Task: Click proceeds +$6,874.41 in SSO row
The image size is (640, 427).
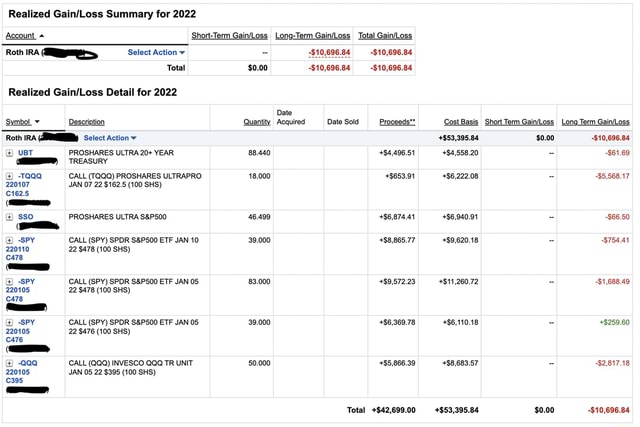Action: (397, 217)
